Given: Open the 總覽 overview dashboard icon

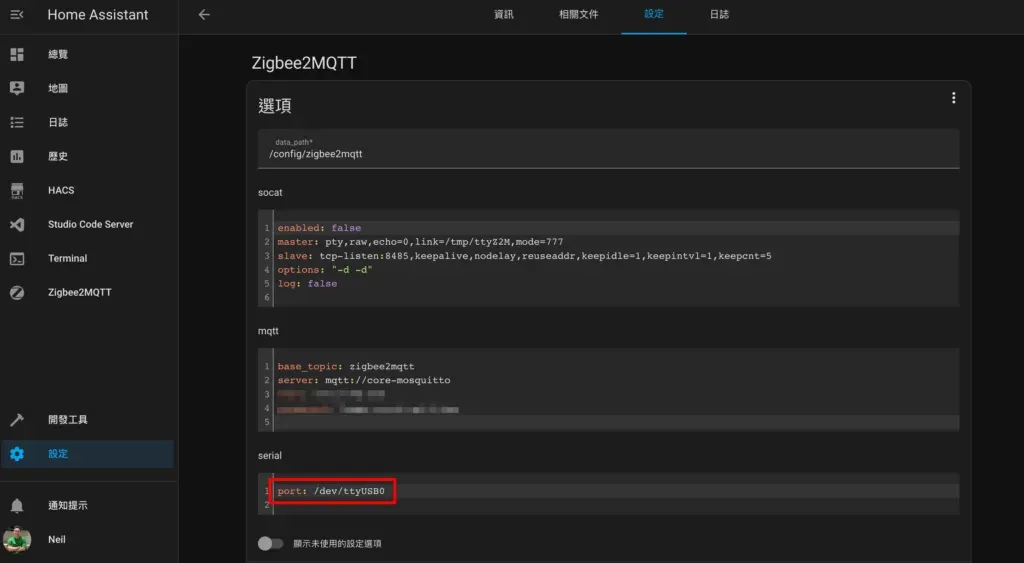Looking at the screenshot, I should click(x=17, y=54).
